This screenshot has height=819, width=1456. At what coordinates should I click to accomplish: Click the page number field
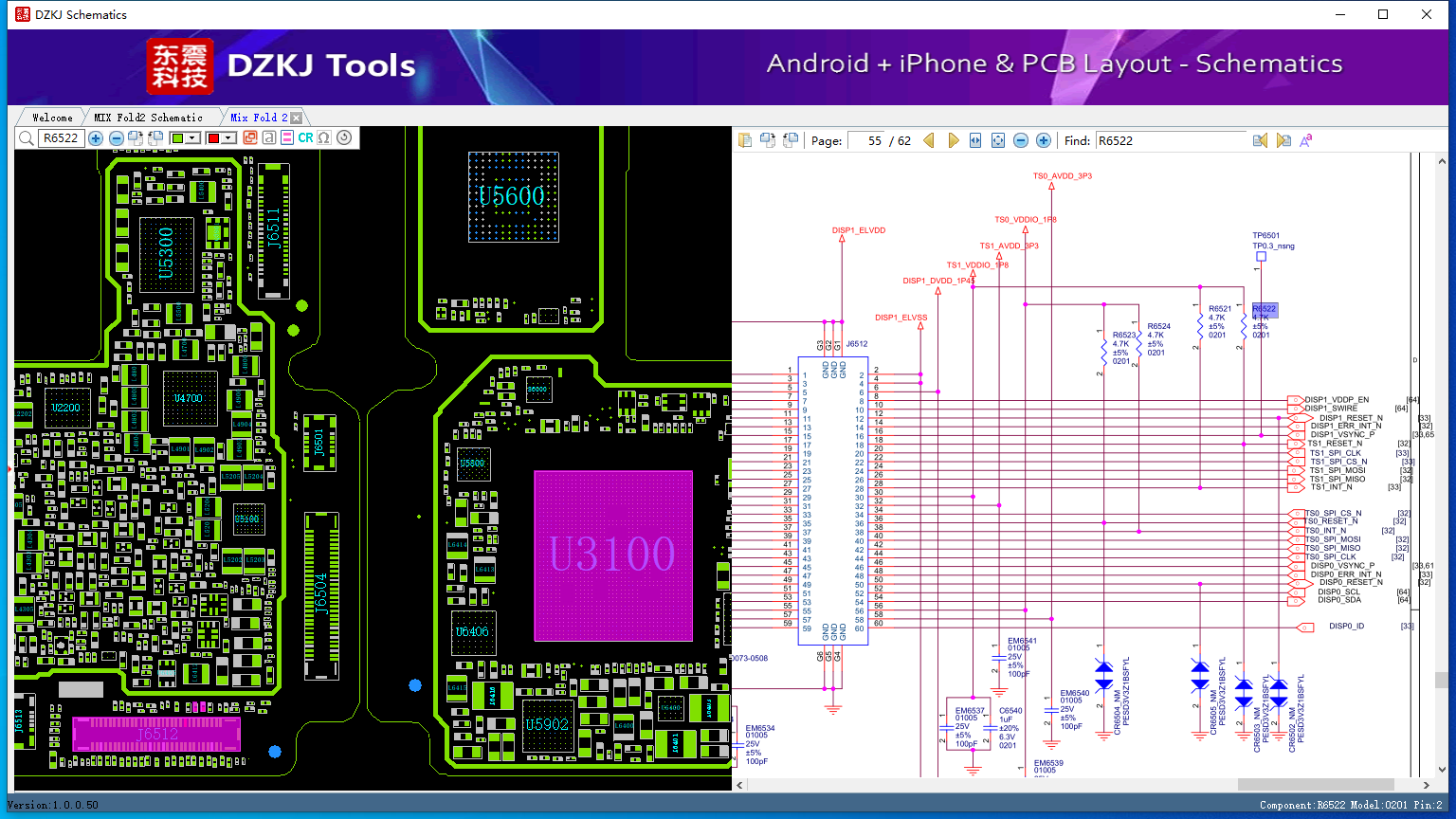point(866,140)
